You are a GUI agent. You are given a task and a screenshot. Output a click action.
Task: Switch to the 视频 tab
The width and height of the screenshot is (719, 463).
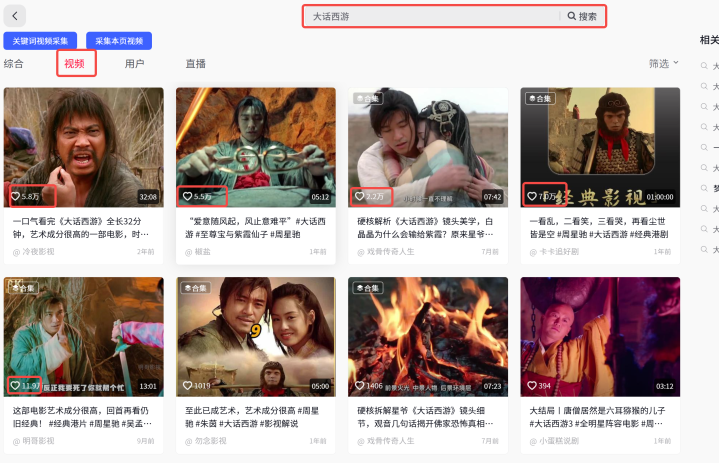(74, 64)
